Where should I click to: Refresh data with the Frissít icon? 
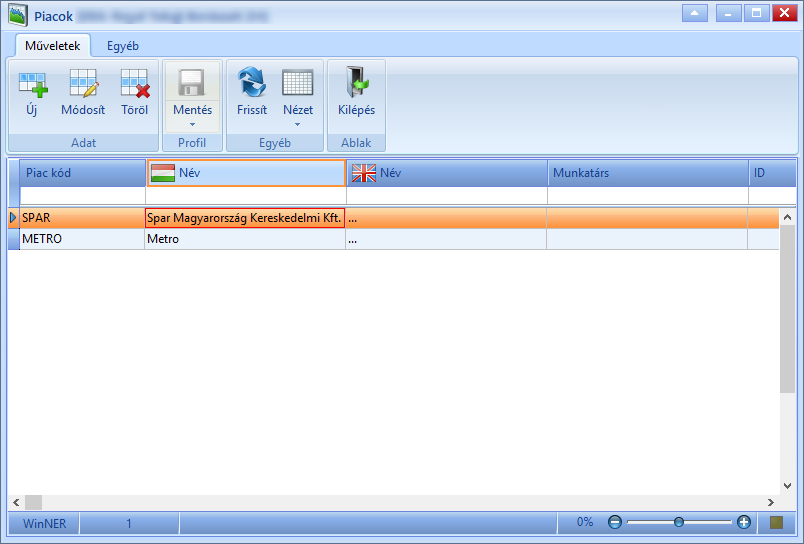point(252,82)
